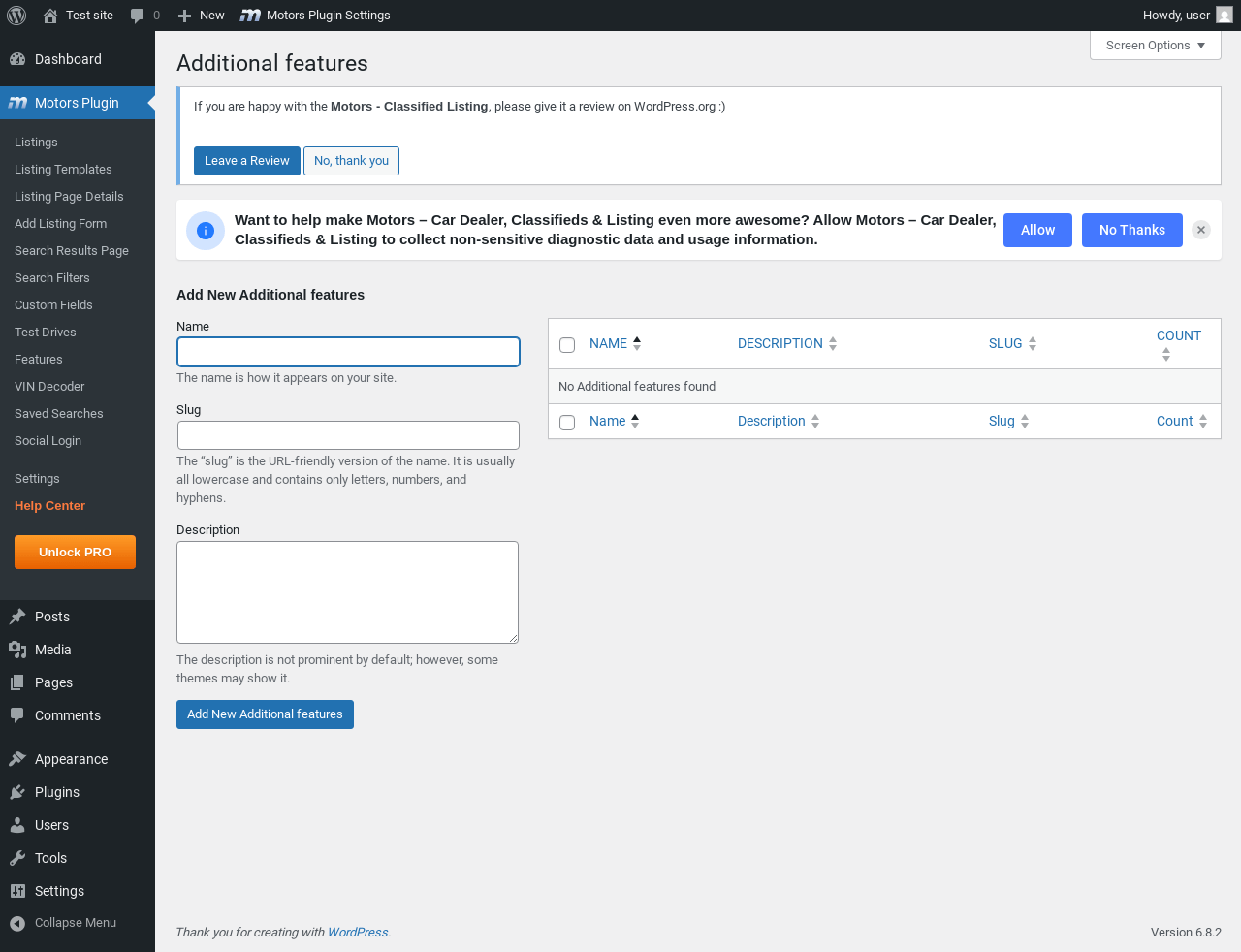Click the blue info icon in the diagnostic notice
The height and width of the screenshot is (952, 1241).
coord(206,231)
